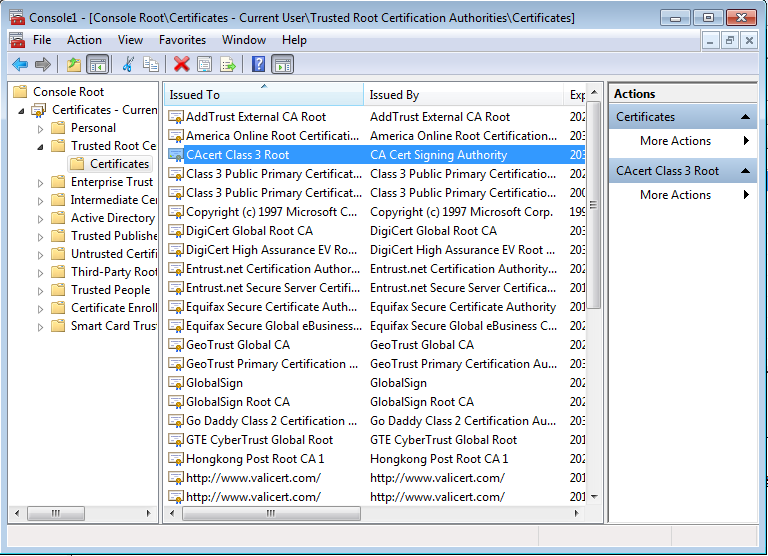This screenshot has height=556, width=768.
Task: Open the Action menu
Action: click(x=84, y=40)
